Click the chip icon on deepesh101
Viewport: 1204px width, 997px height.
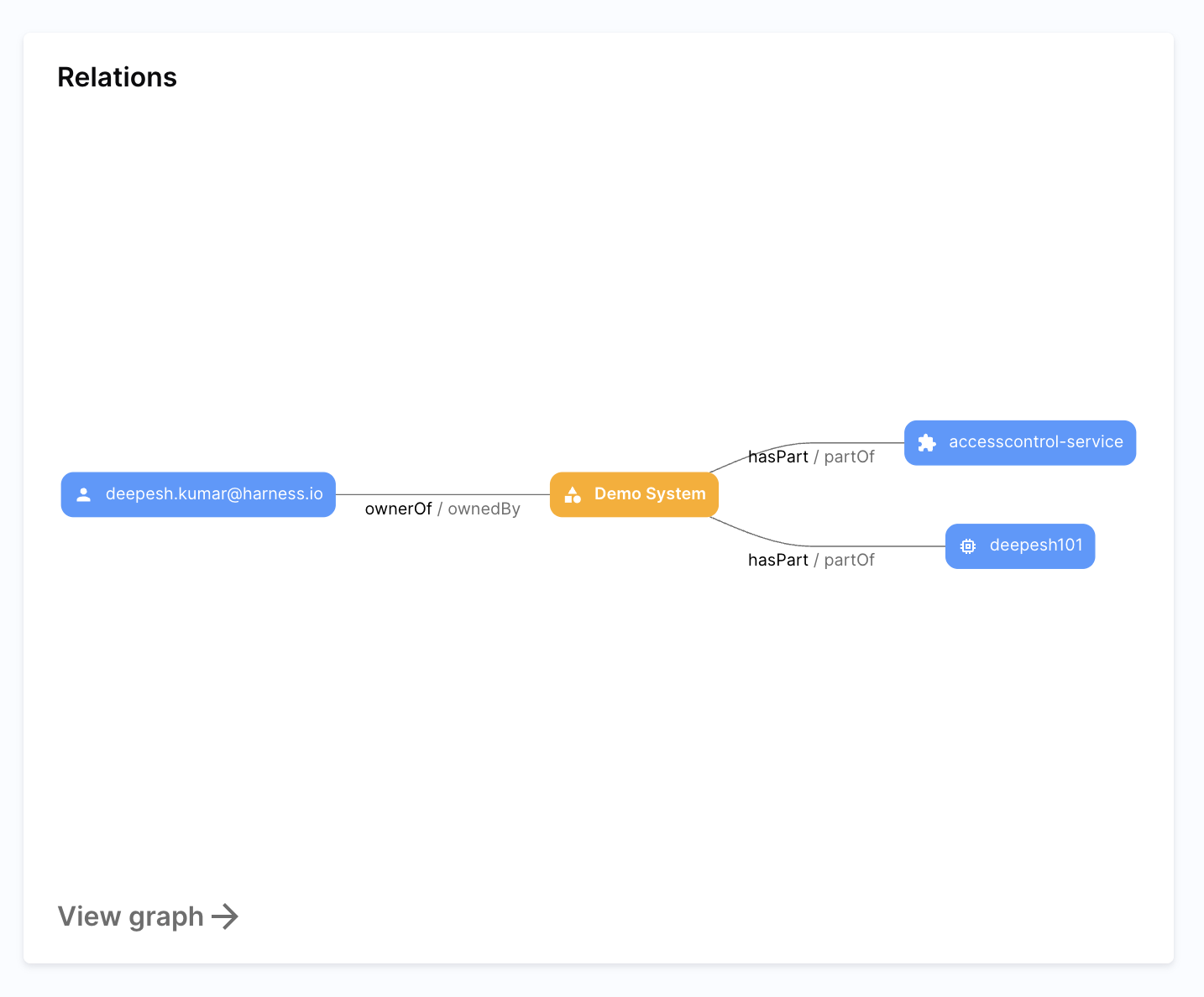coord(968,546)
